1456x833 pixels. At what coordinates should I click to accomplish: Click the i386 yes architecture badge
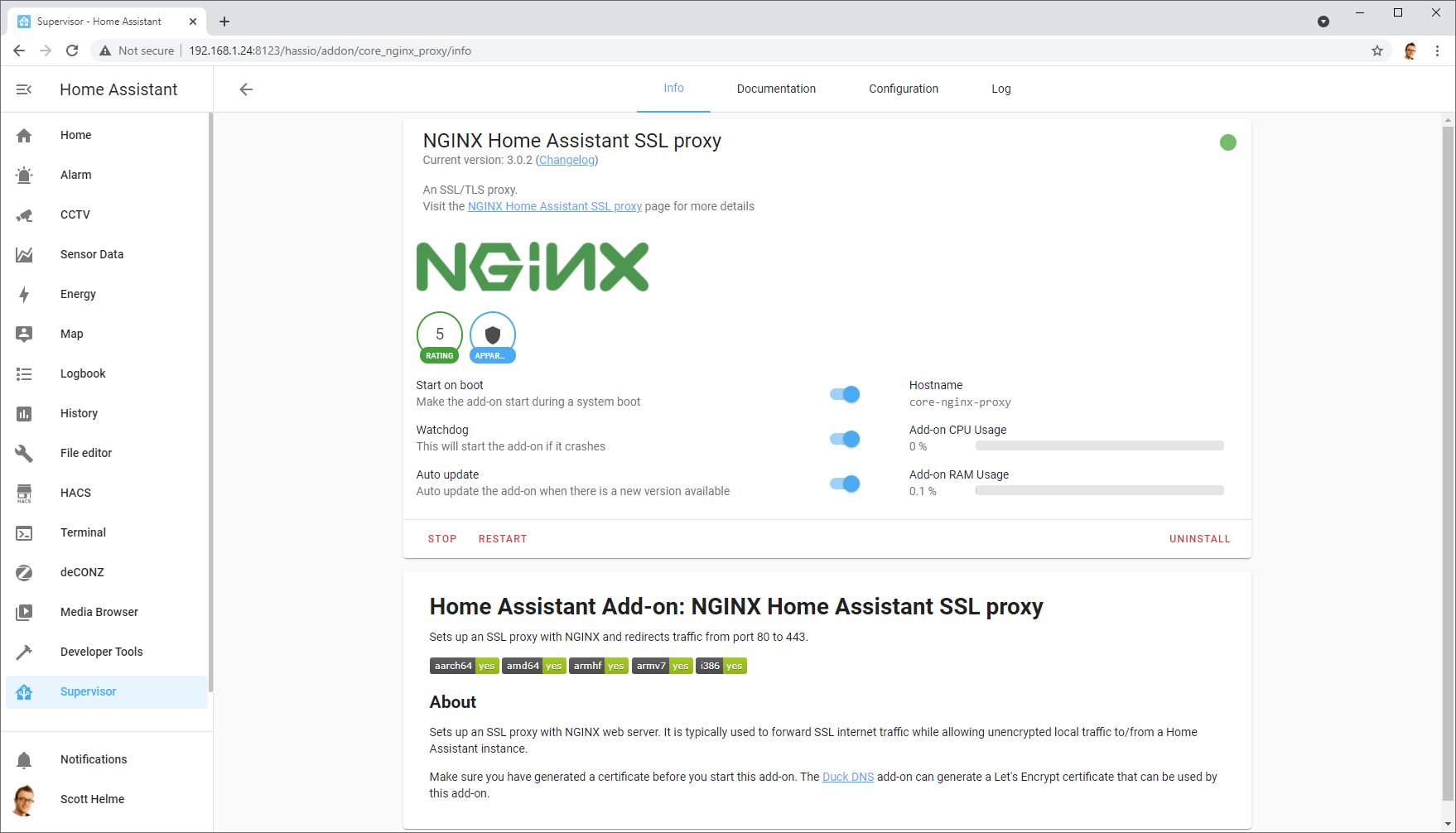click(x=721, y=666)
